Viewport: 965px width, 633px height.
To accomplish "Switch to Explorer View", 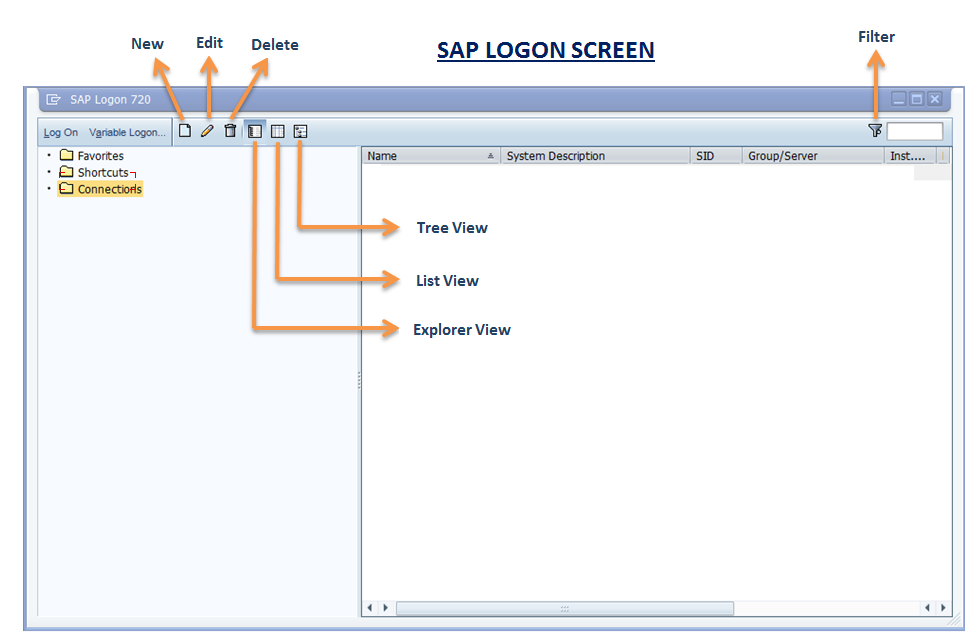I will pos(254,130).
